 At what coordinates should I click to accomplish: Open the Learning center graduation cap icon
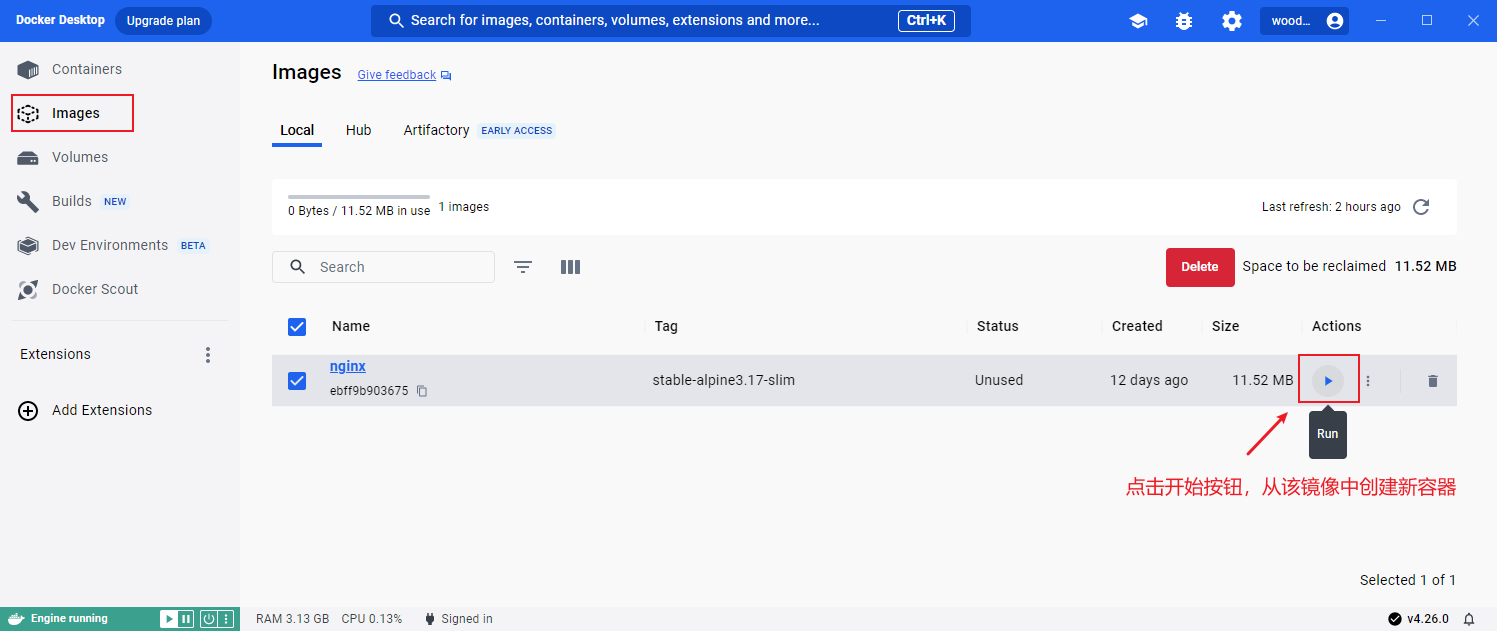[1138, 21]
